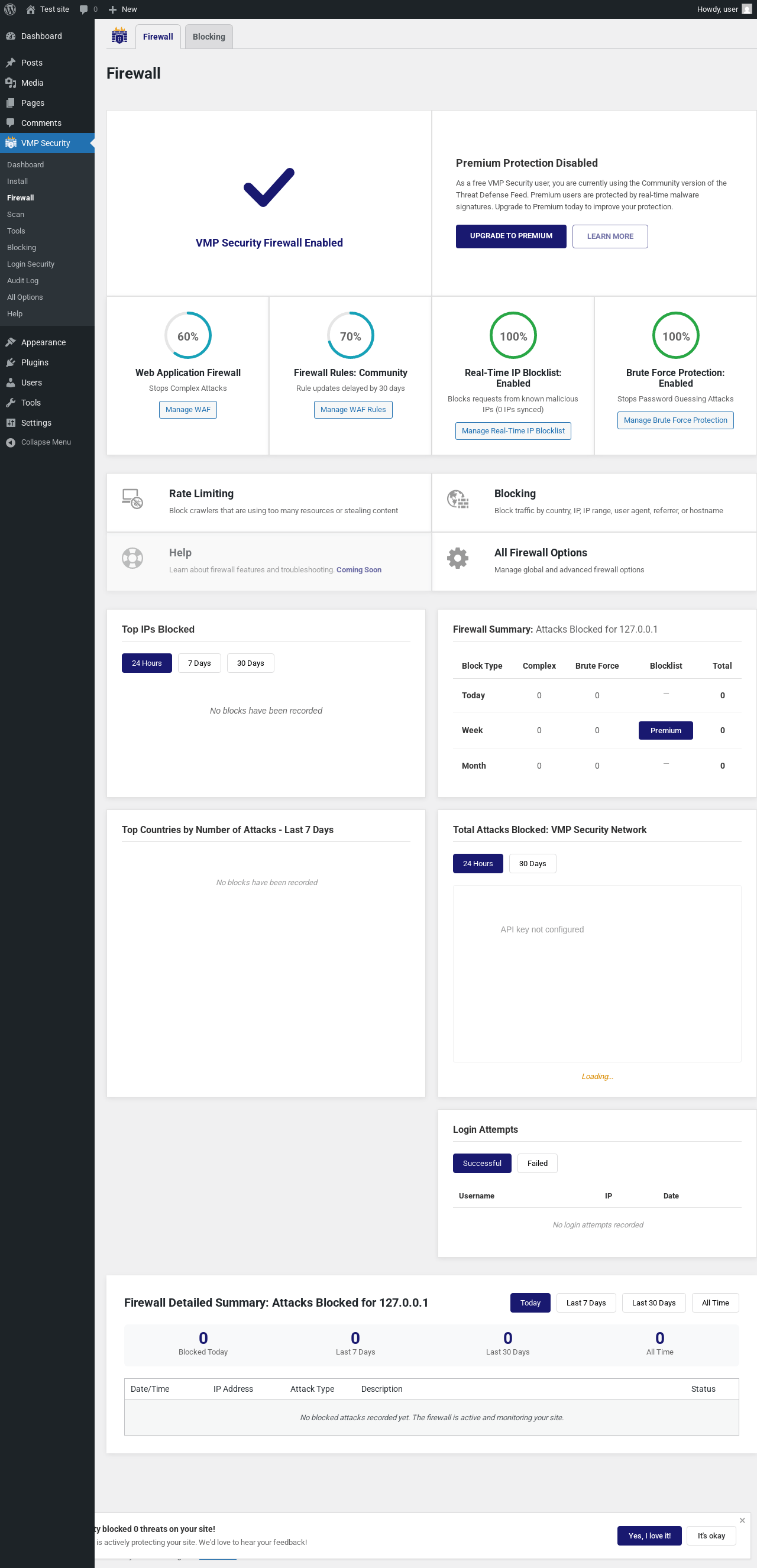
Task: Click the Dashboard gauge icon in sidebar
Action: pos(11,36)
